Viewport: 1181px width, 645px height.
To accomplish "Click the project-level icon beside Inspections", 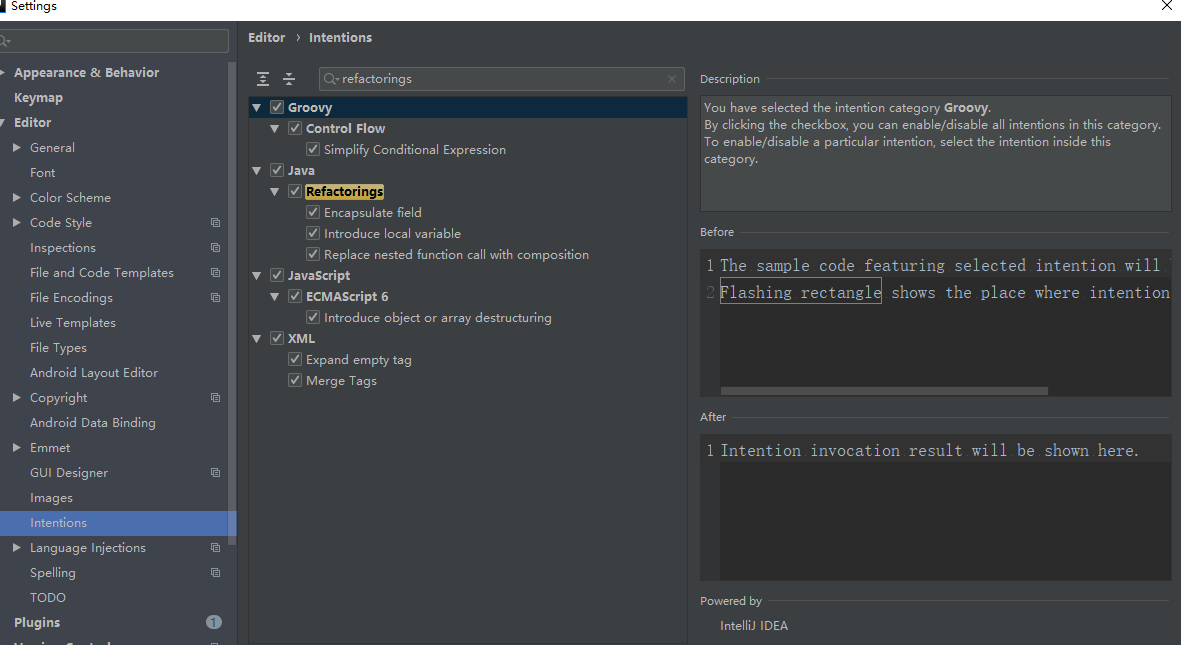I will click(x=215, y=248).
